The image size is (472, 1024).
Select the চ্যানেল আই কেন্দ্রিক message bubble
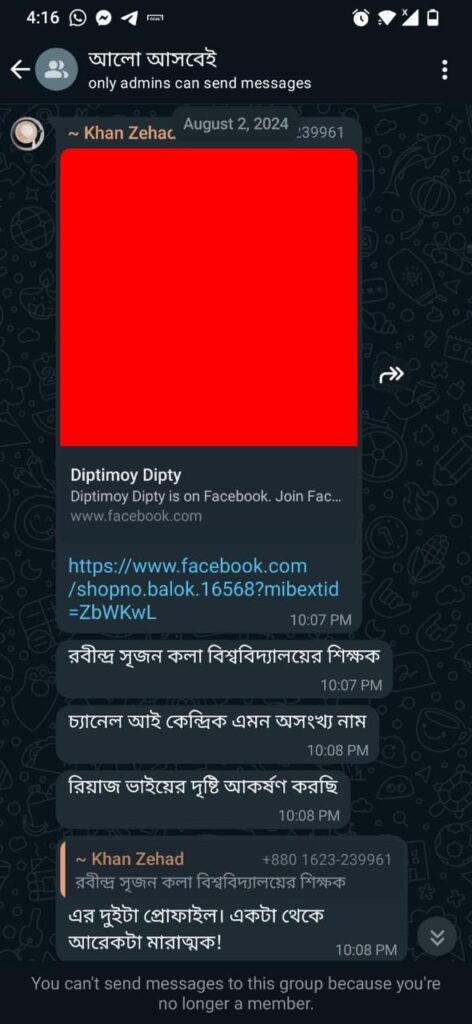(x=217, y=734)
